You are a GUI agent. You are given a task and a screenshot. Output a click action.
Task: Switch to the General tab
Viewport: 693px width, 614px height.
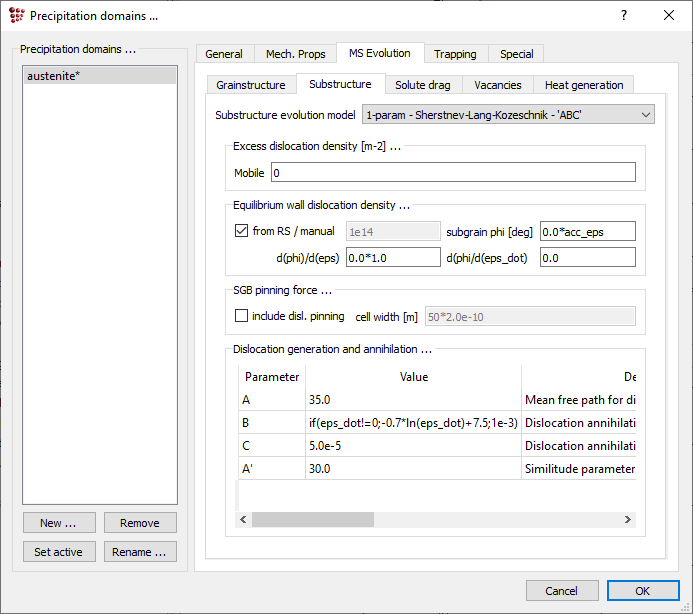[x=224, y=54]
